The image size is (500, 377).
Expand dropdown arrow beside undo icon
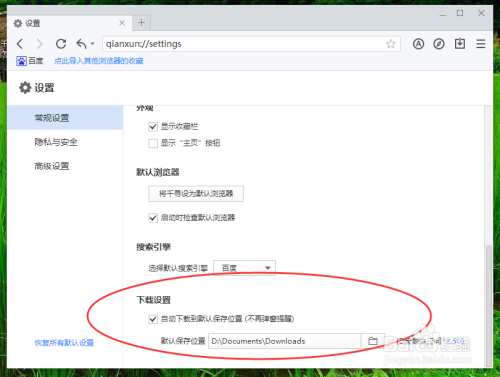(92, 44)
